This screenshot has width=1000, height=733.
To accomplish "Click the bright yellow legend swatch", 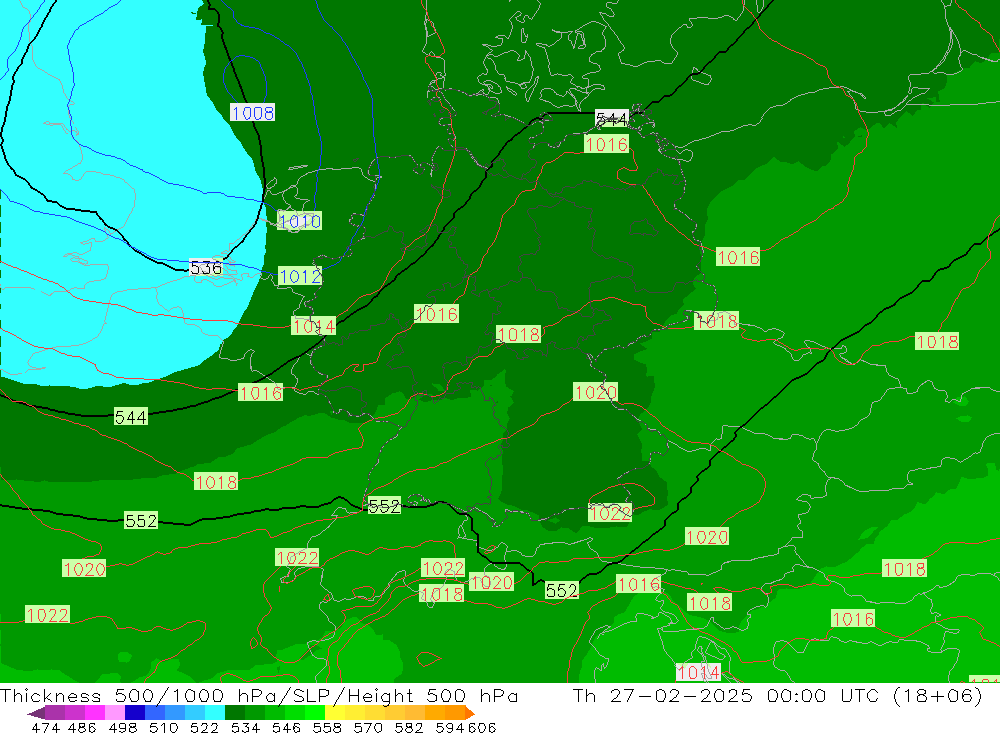I will click(335, 713).
